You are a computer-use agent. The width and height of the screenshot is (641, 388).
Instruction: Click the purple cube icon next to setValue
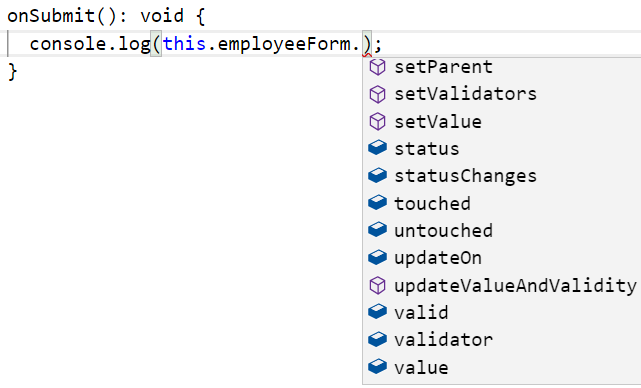pos(377,122)
